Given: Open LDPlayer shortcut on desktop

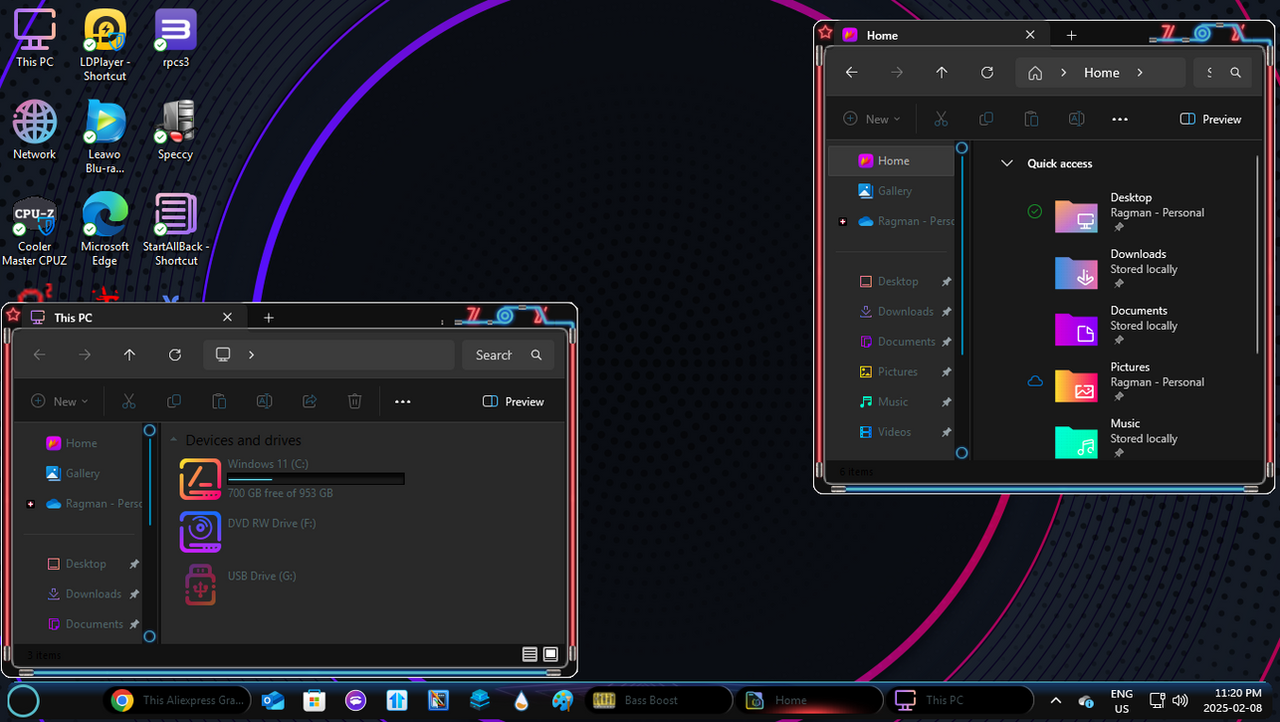Looking at the screenshot, I should tap(104, 45).
